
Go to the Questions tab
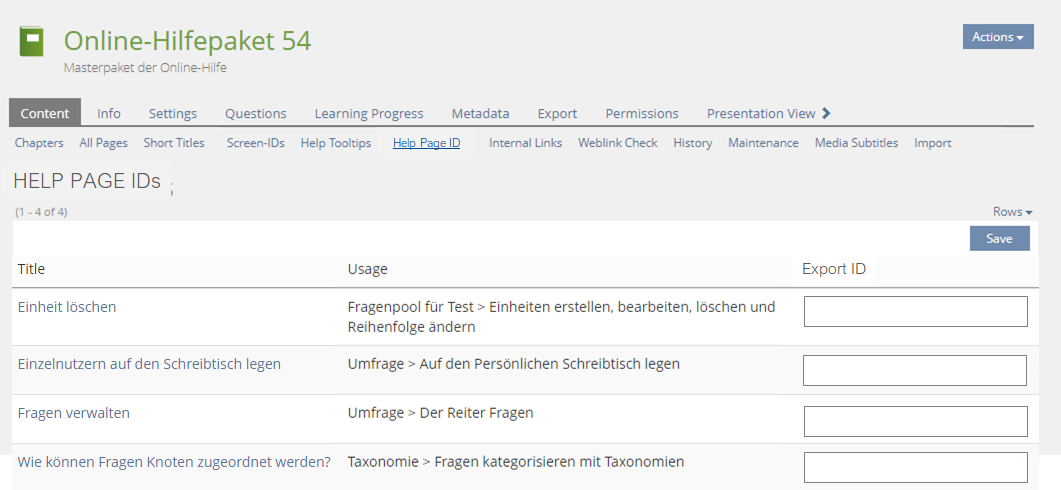(x=255, y=113)
